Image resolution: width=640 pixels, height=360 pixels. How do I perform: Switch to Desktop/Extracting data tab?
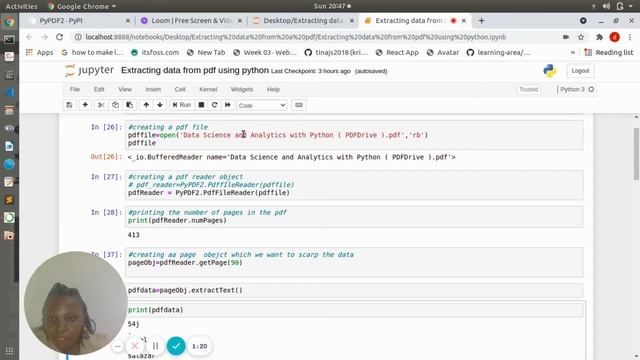(x=302, y=20)
